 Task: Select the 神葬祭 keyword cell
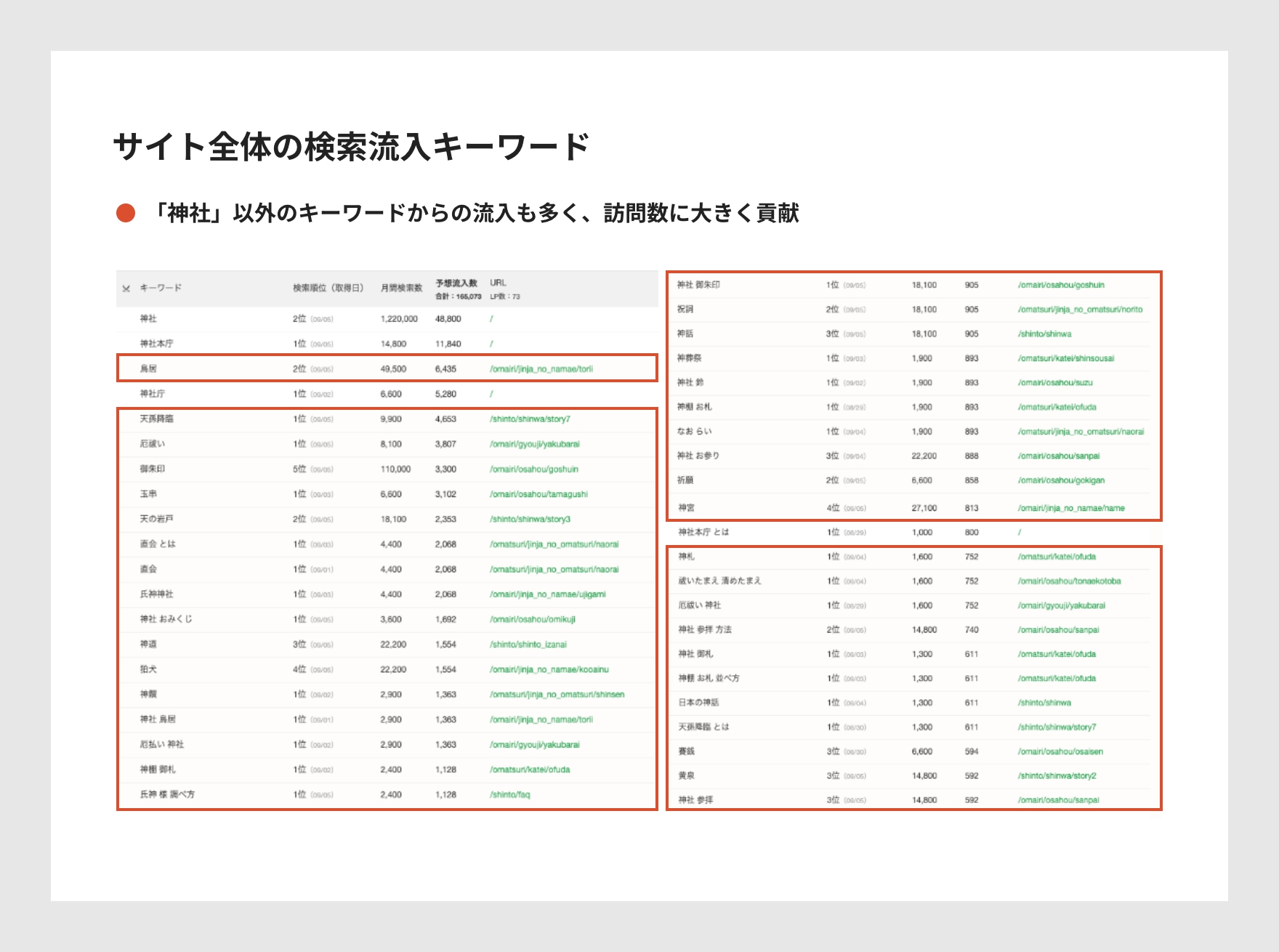tap(689, 358)
